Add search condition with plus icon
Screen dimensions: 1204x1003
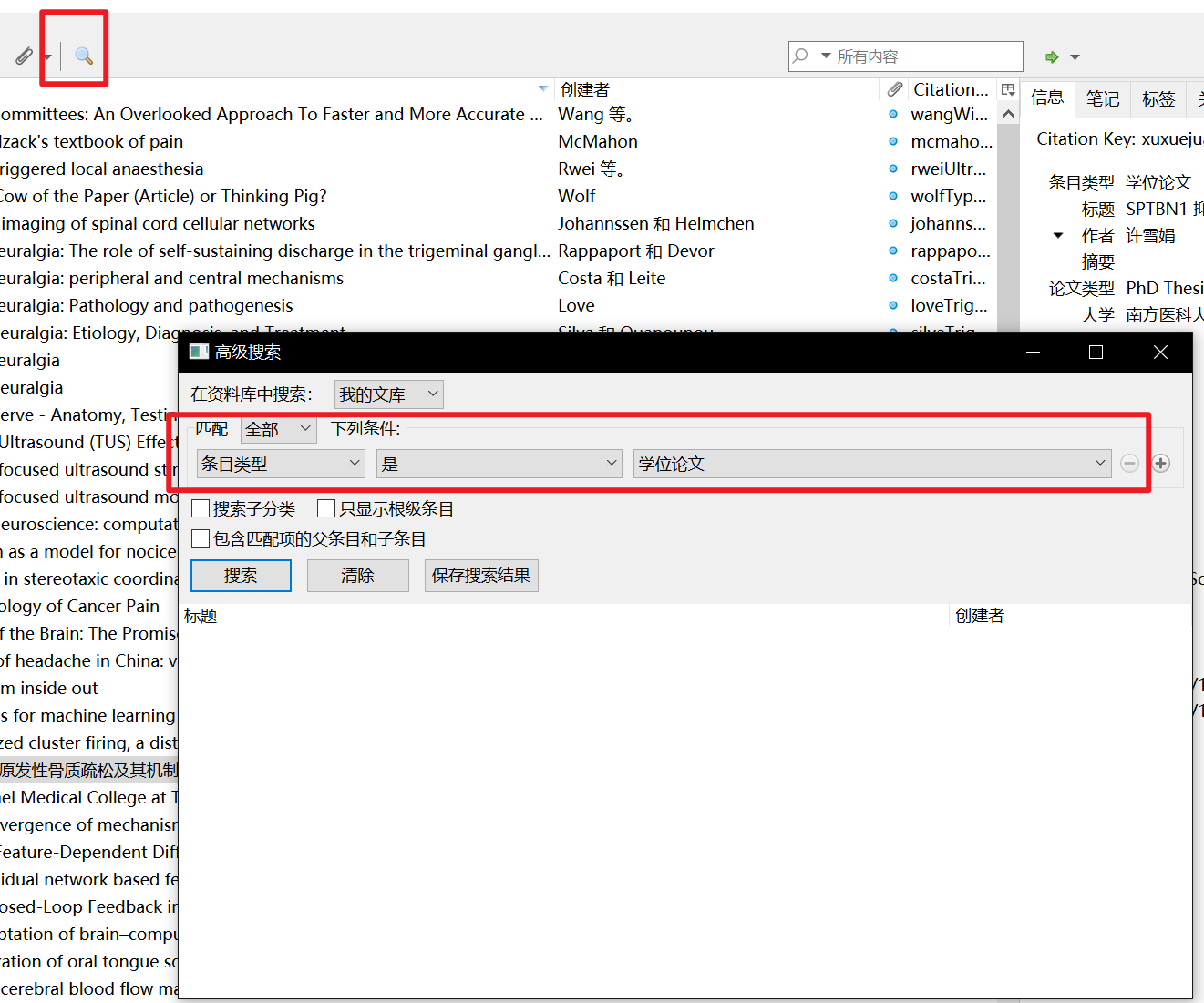click(x=1161, y=464)
